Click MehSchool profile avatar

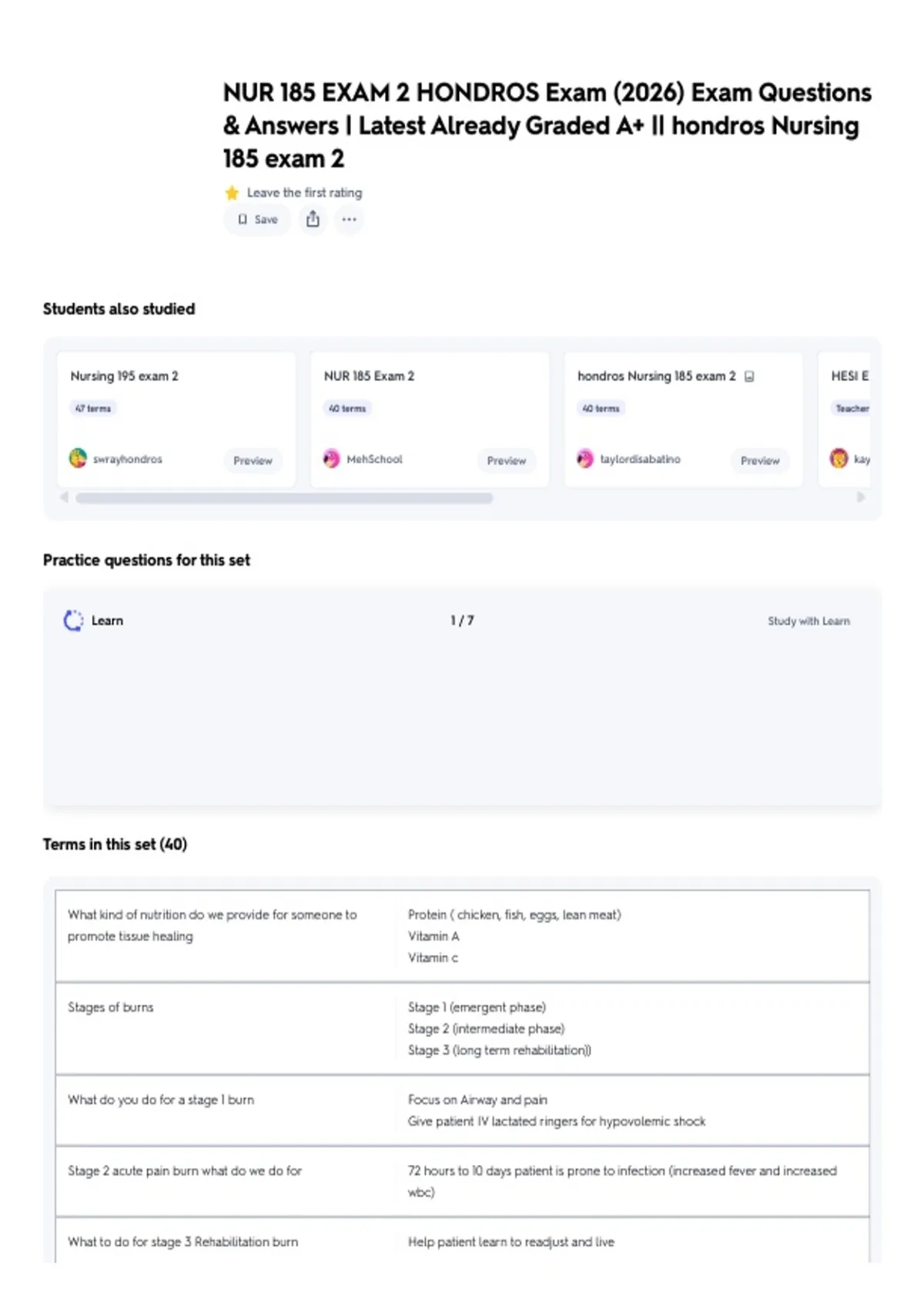331,458
